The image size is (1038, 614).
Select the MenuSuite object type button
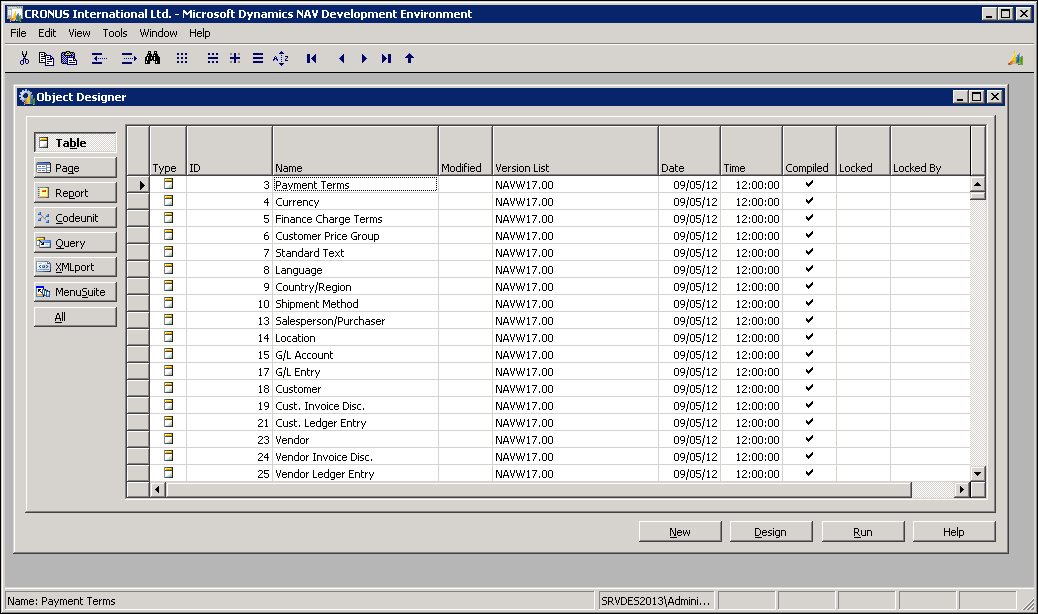75,292
